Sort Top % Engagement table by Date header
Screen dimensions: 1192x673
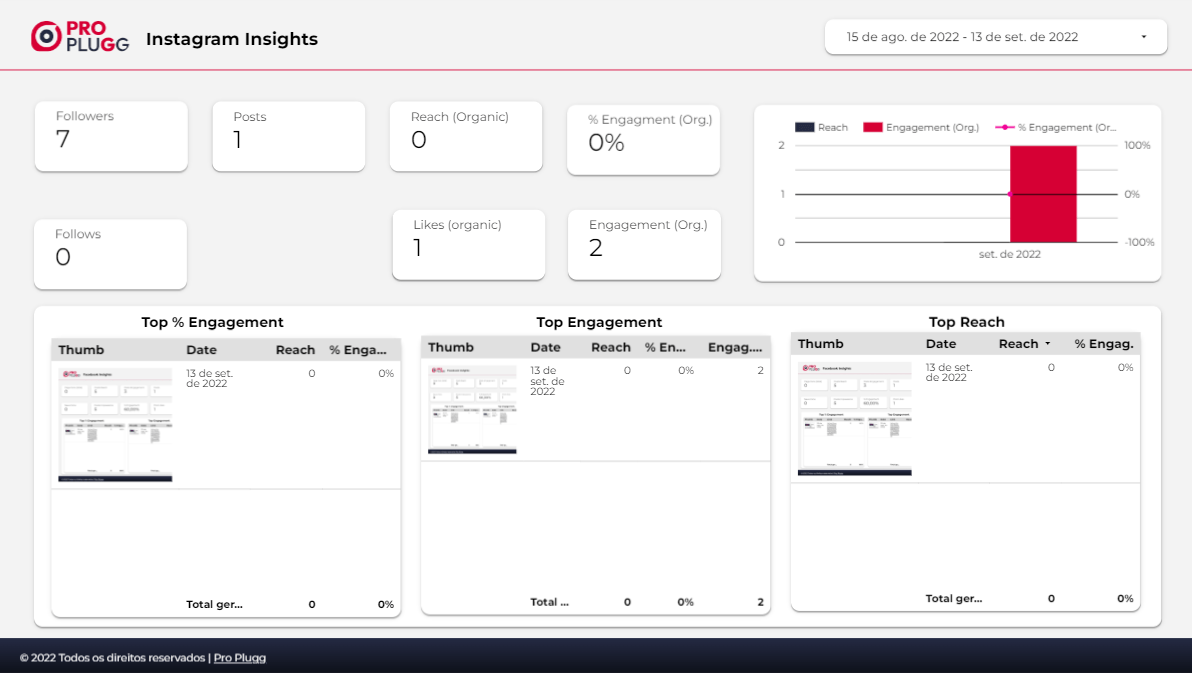click(x=201, y=350)
